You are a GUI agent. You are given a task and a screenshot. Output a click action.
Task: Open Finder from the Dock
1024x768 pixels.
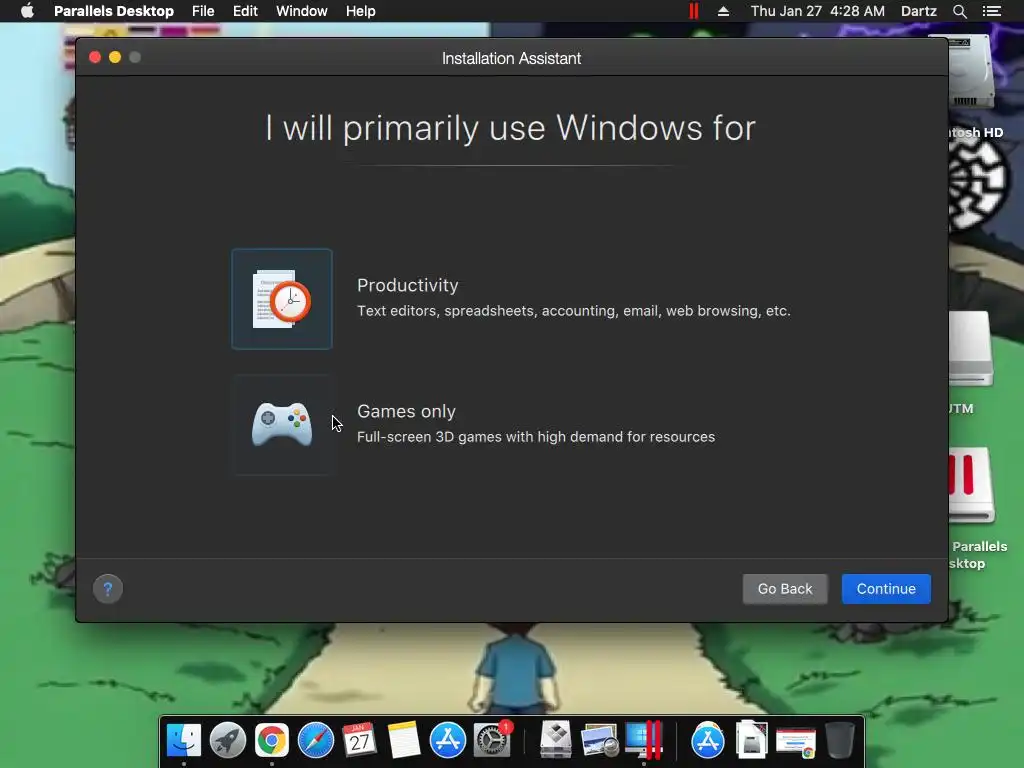tap(184, 740)
